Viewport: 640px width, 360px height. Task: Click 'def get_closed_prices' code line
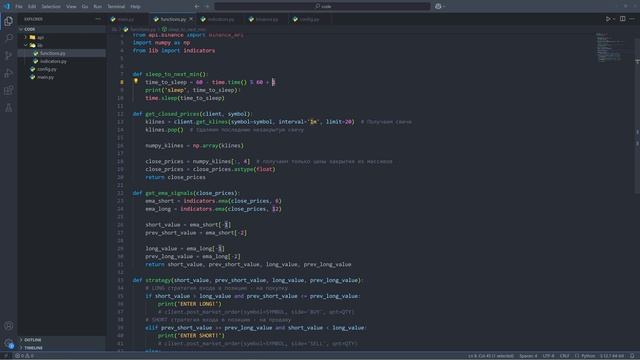pyautogui.click(x=193, y=114)
